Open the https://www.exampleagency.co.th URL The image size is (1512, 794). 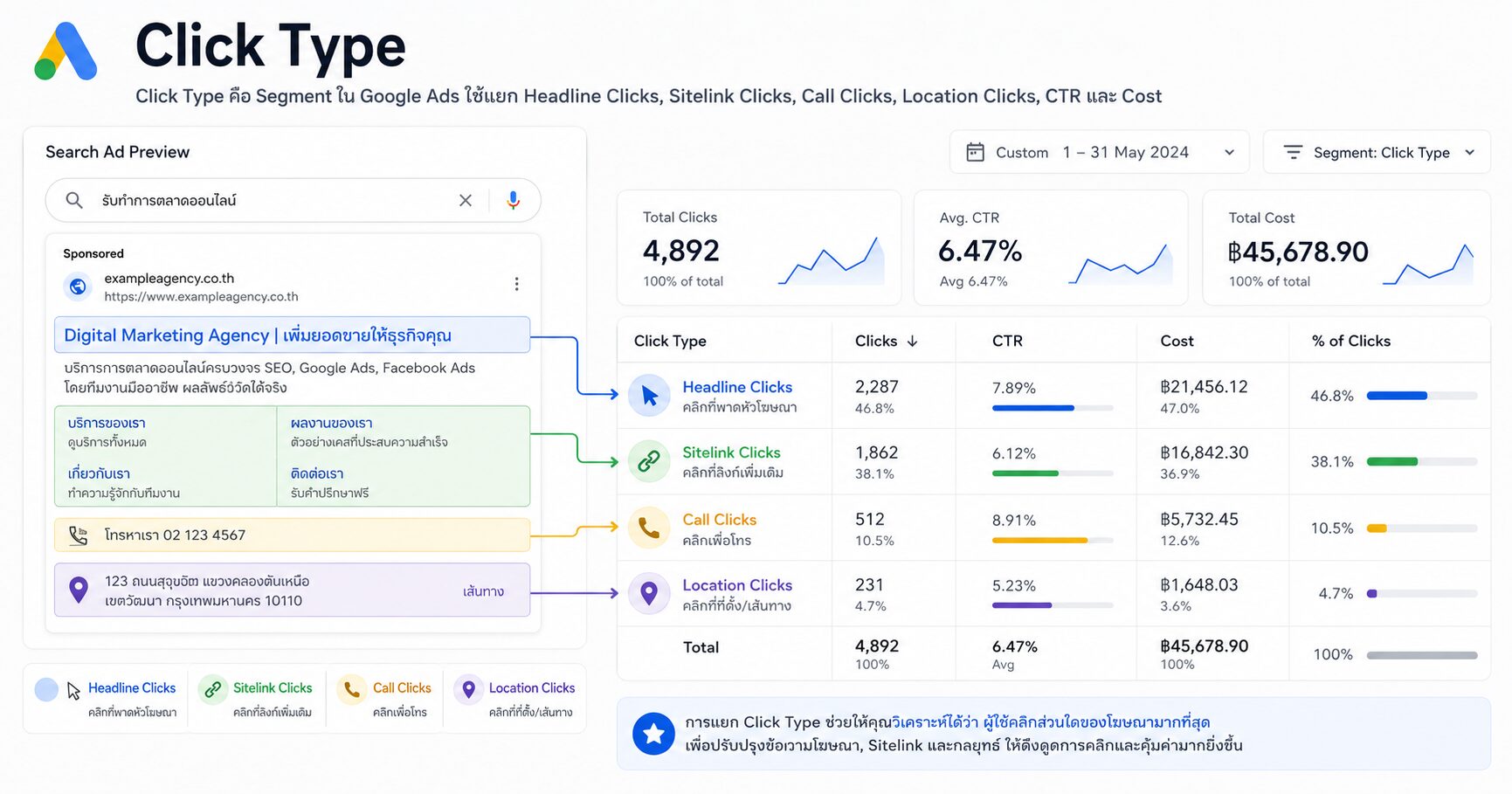pos(201,297)
